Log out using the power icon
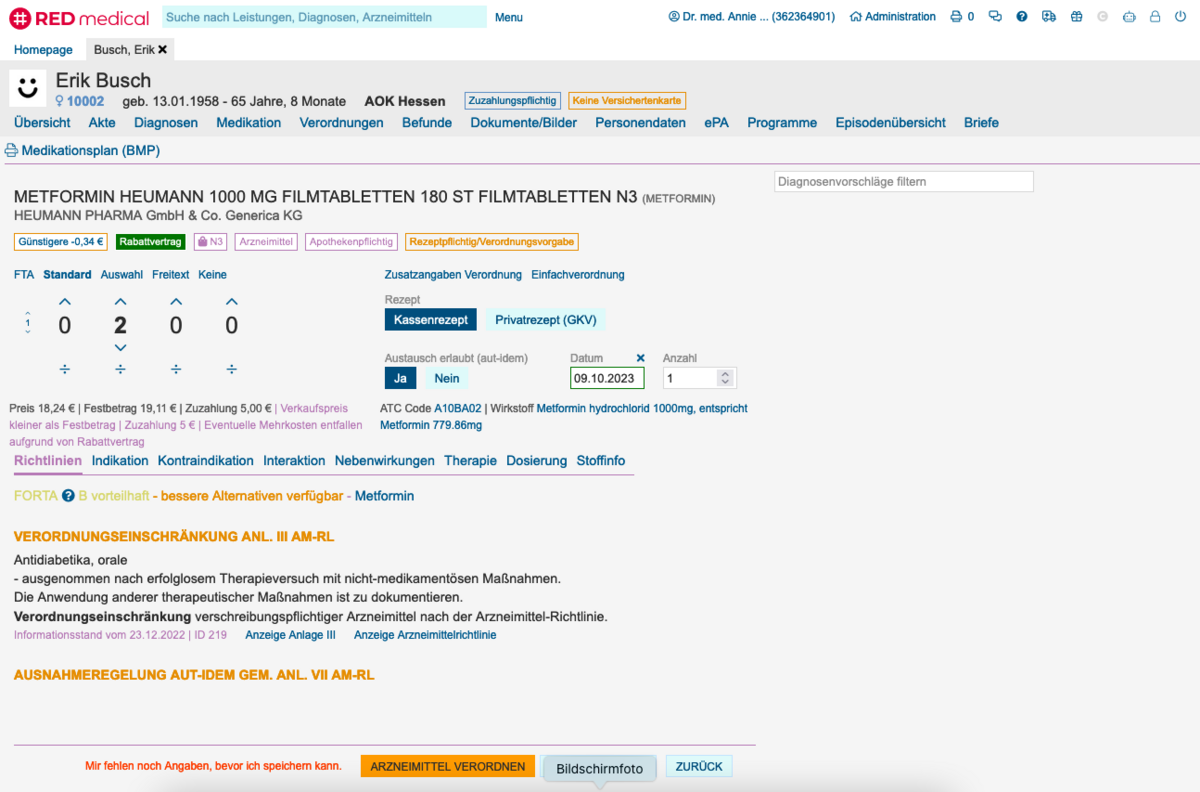The image size is (1200, 792). click(1182, 17)
